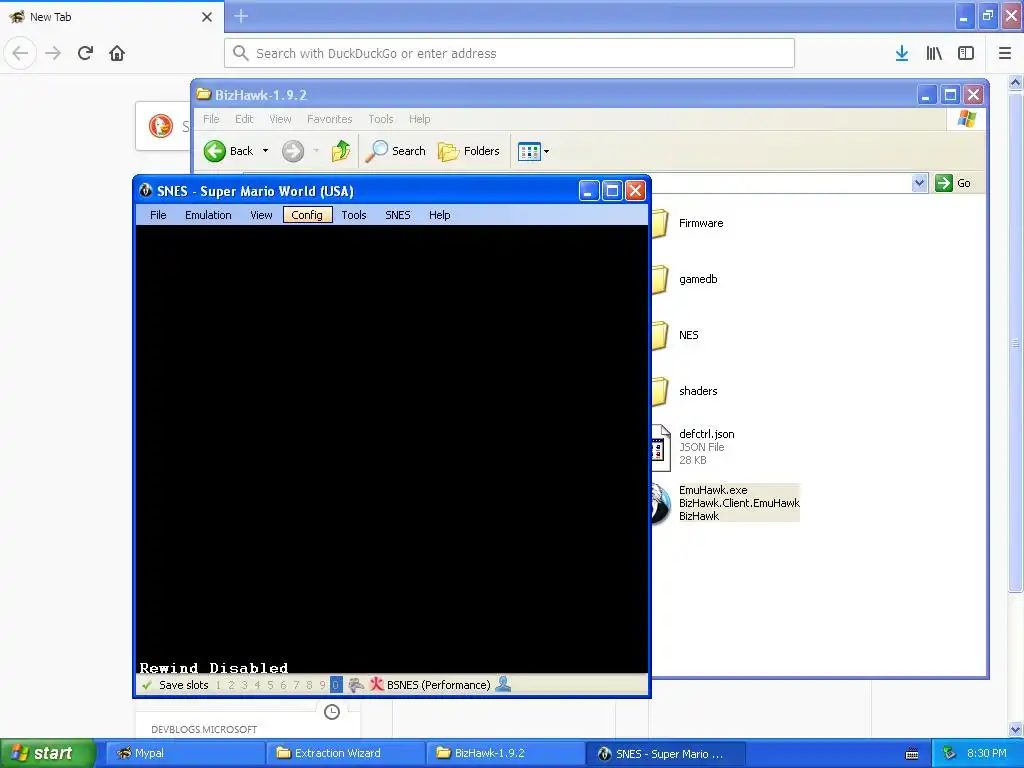Click scroll down arrow of browser scrollbar
This screenshot has height=768, width=1024.
pyautogui.click(x=1016, y=729)
